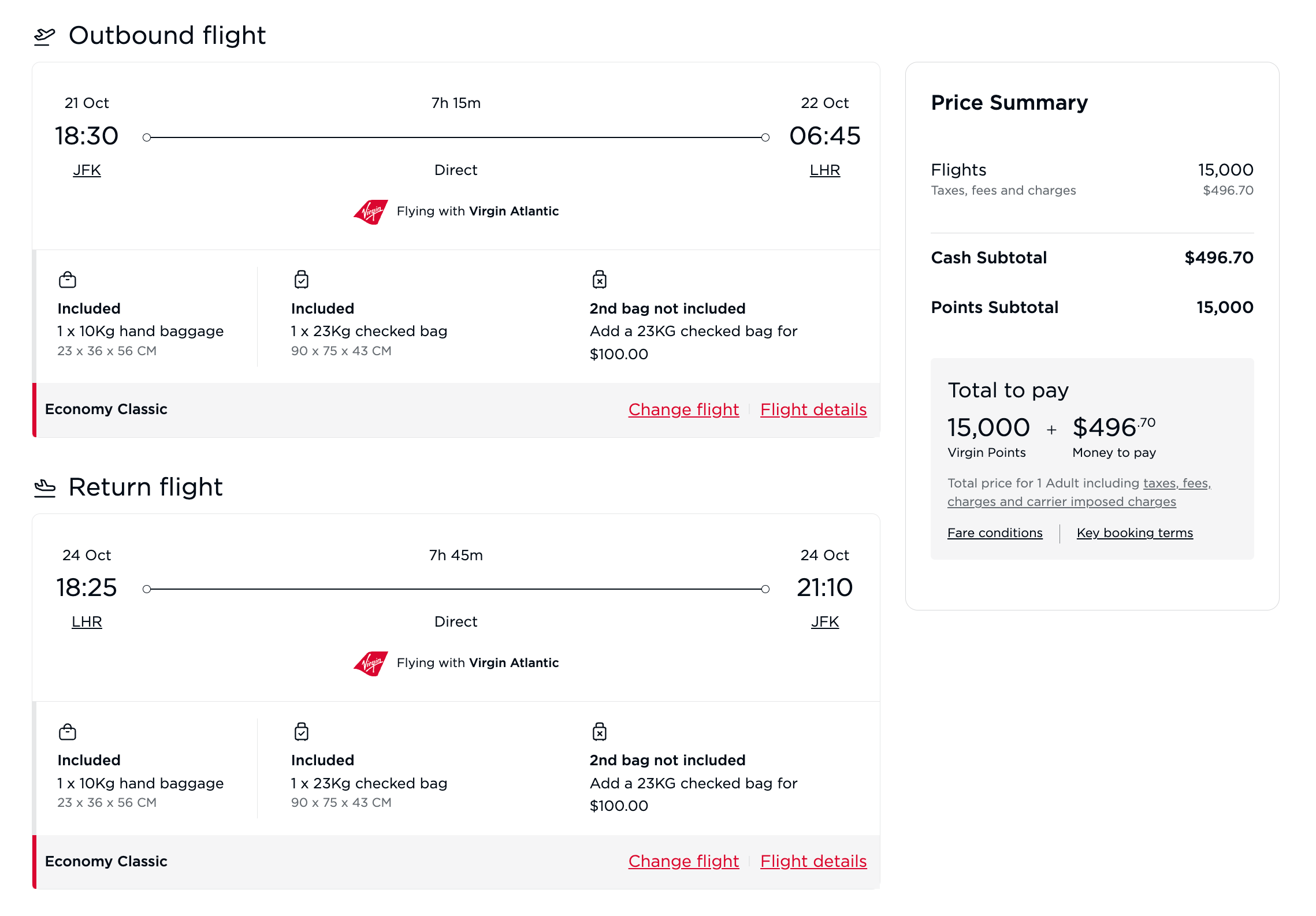Click the outbound included checked bag icon

(302, 280)
